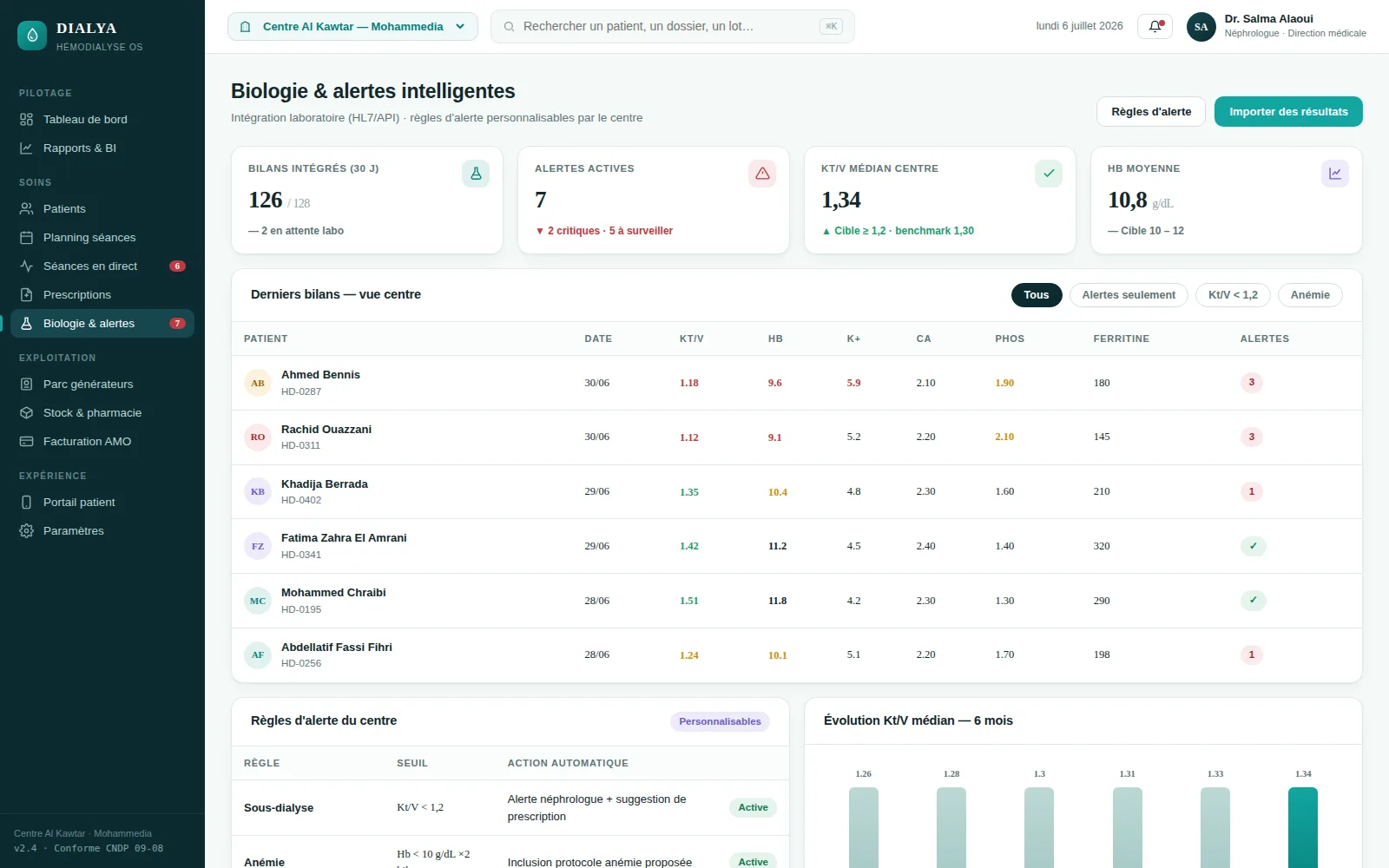Select the Tous filter tab
Screen dimensions: 1389x868
tap(1037, 295)
